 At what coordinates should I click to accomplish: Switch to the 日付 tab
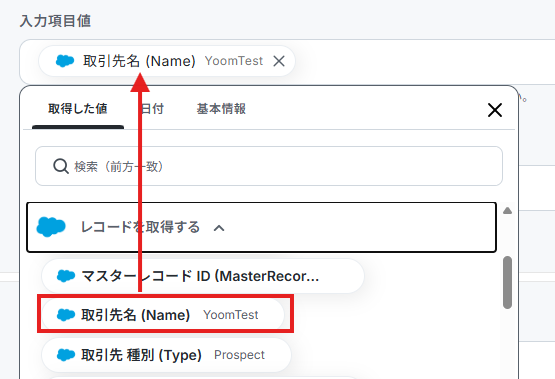pos(152,109)
